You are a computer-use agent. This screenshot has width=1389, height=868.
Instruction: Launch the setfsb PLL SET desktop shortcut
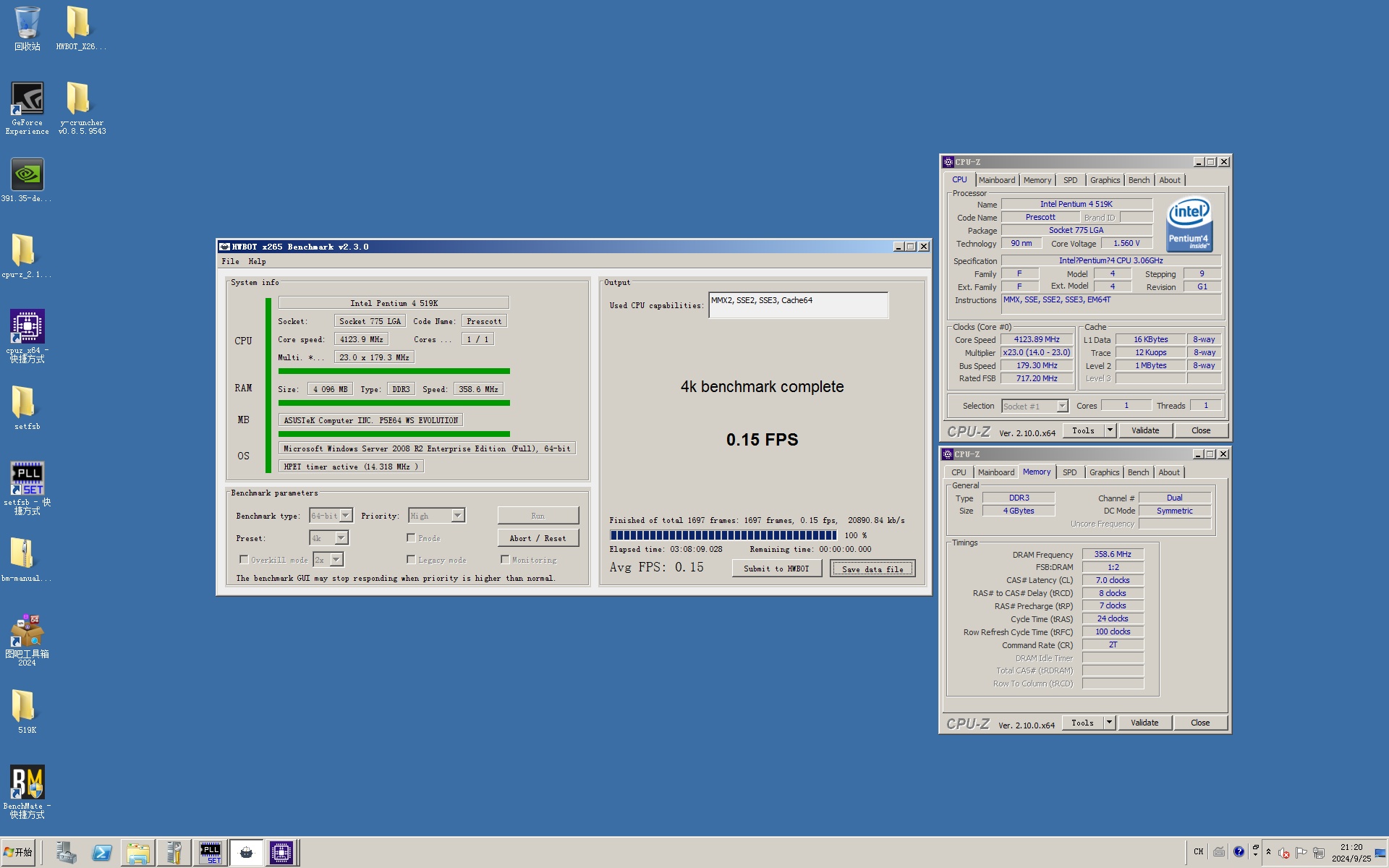point(27,488)
